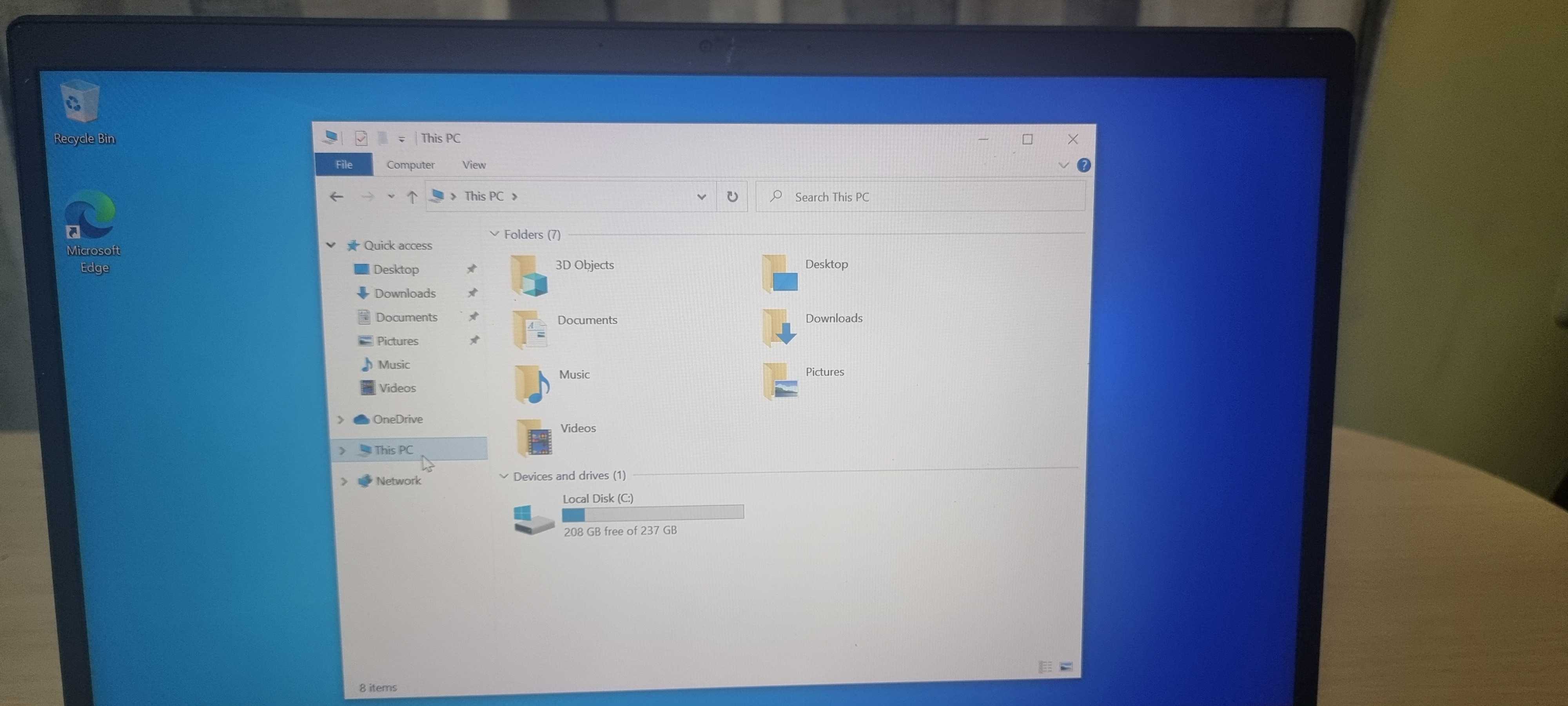Switch to the View ribbon tab
The width and height of the screenshot is (1568, 706).
474,164
